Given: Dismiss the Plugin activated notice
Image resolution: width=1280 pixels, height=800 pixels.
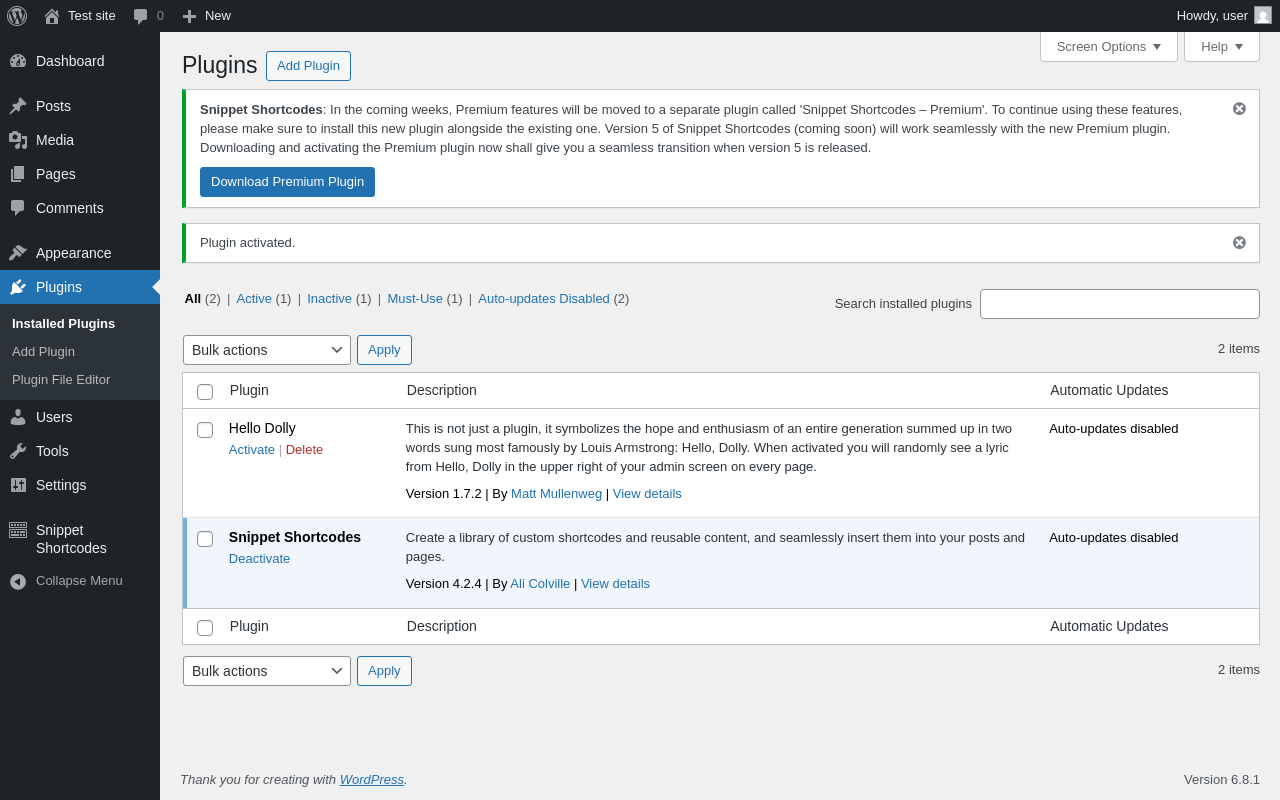Looking at the screenshot, I should click(x=1239, y=243).
